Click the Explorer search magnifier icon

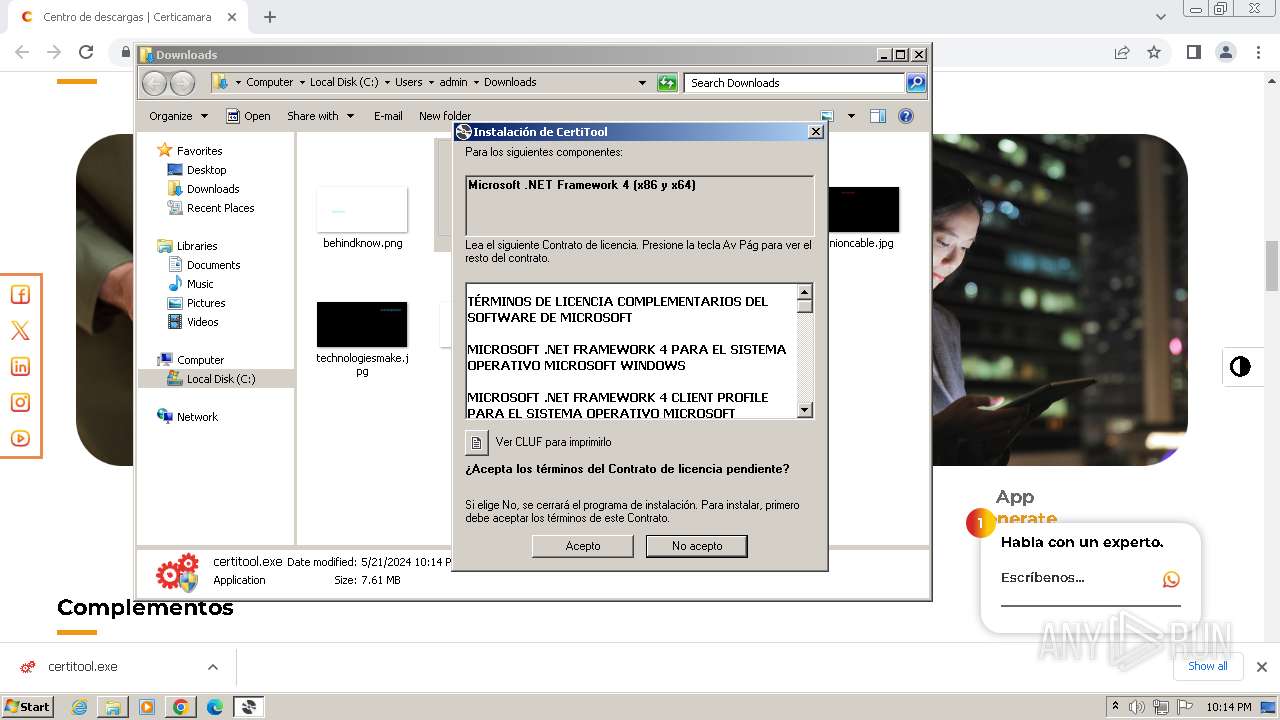point(916,83)
